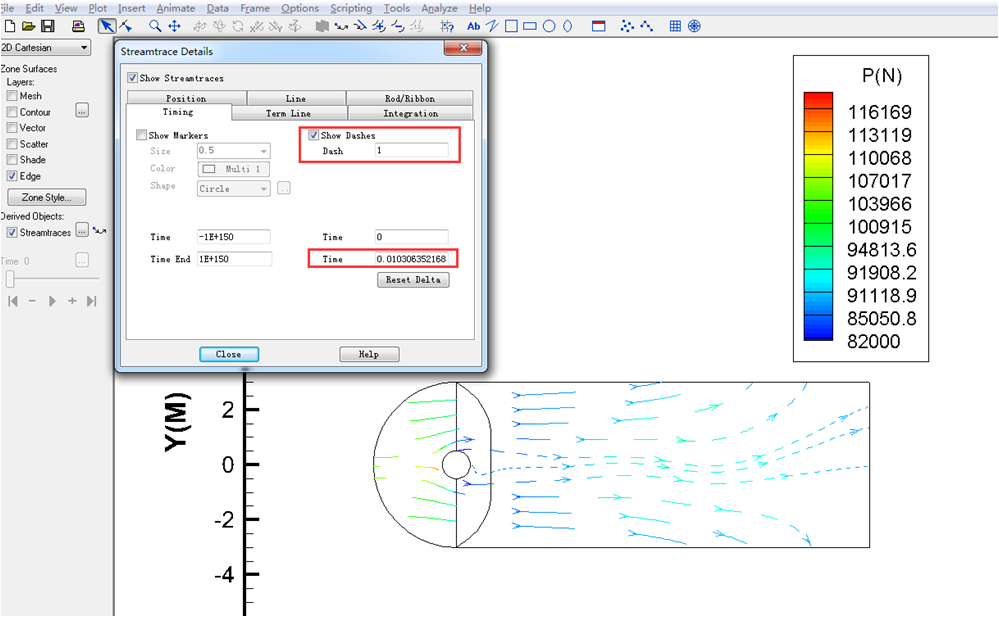Open Streamtraces details ellipsis button

coord(82,230)
